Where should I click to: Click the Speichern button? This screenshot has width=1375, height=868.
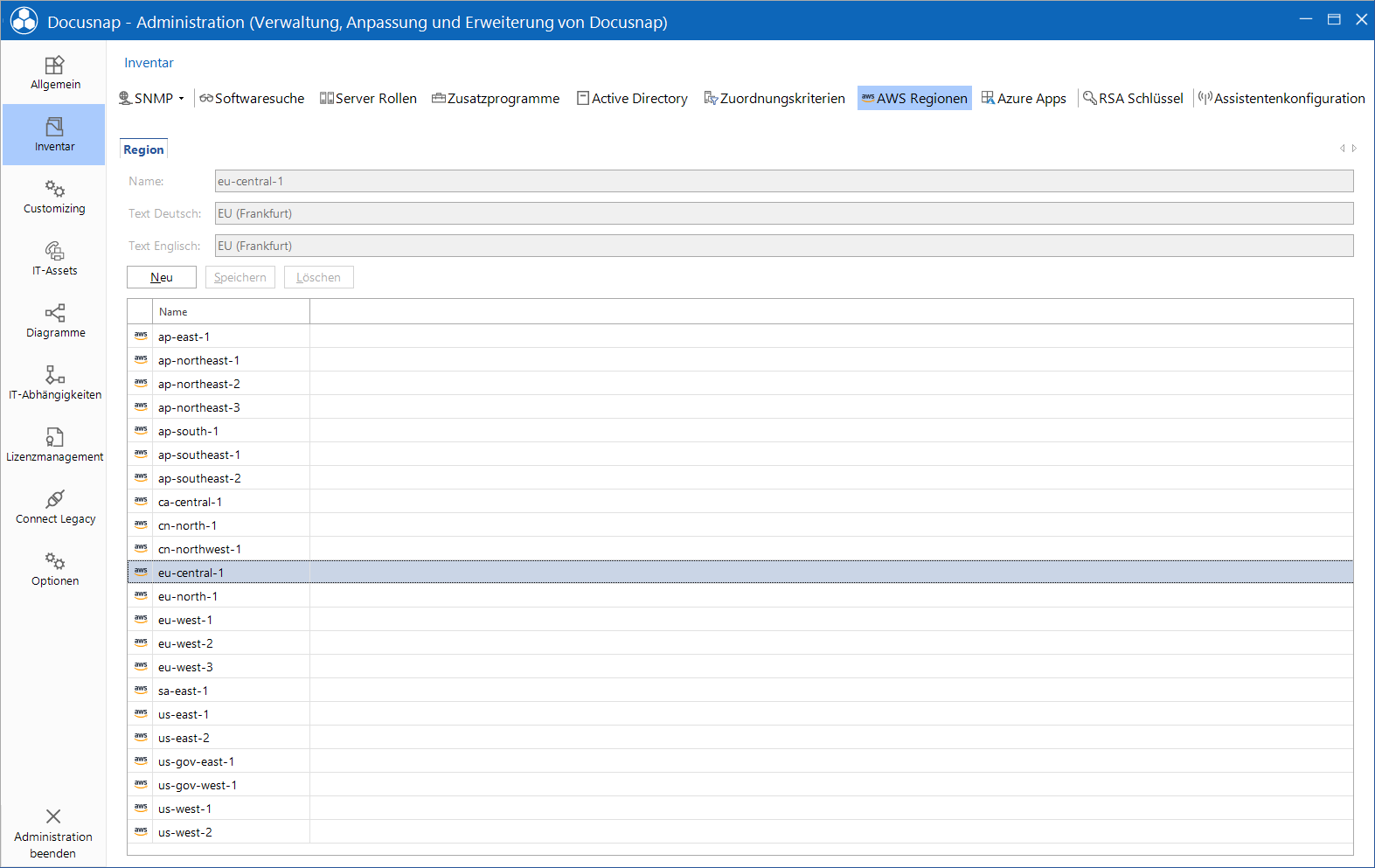pos(240,277)
